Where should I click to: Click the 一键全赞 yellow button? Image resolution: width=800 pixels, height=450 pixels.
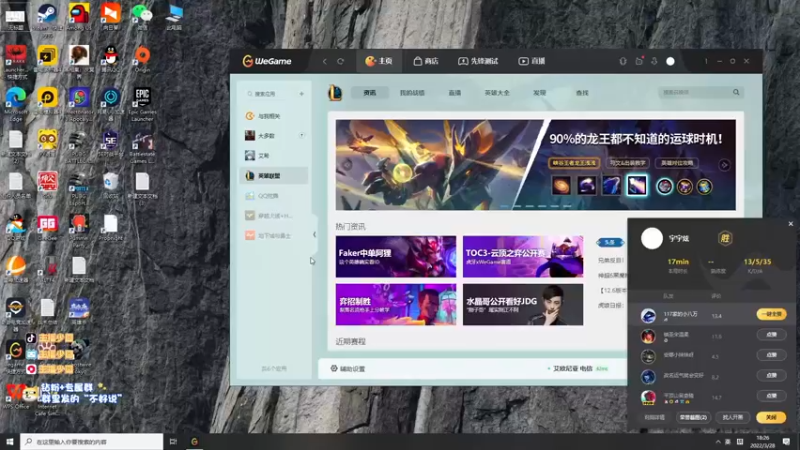click(771, 314)
